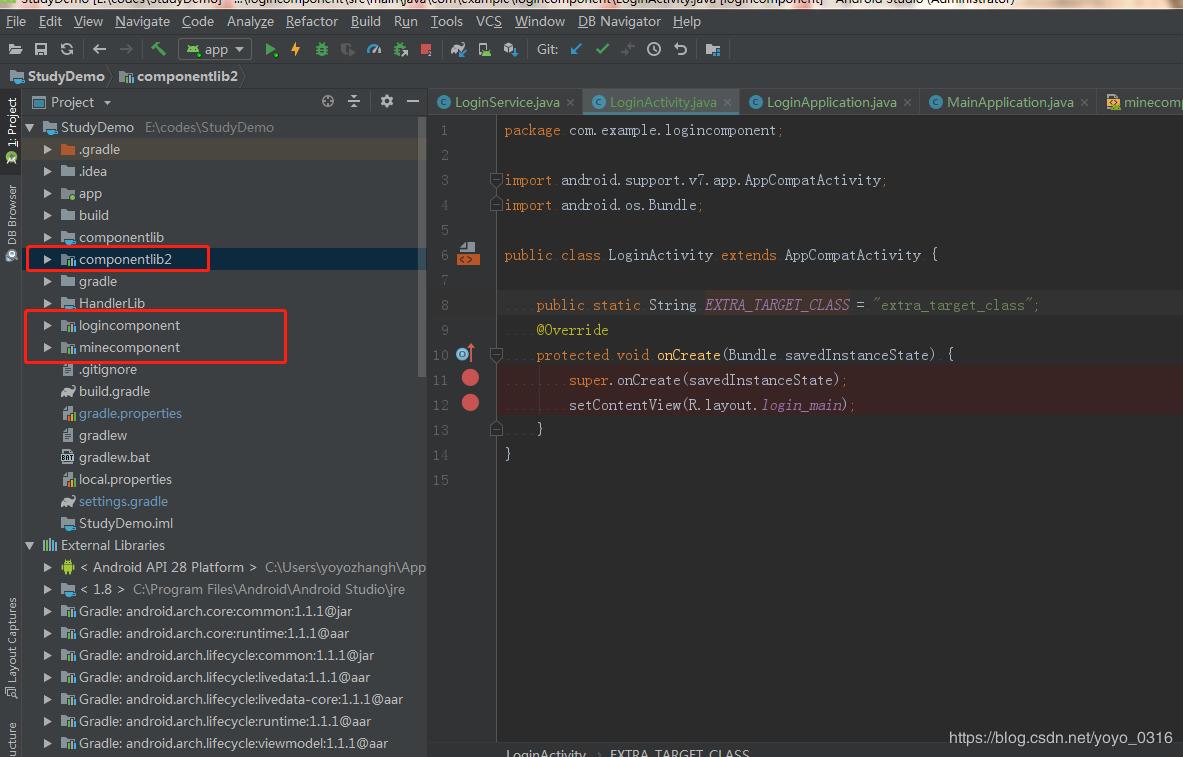Apply changes with the lightning bolt icon
Image resolution: width=1183 pixels, height=757 pixels.
click(296, 50)
